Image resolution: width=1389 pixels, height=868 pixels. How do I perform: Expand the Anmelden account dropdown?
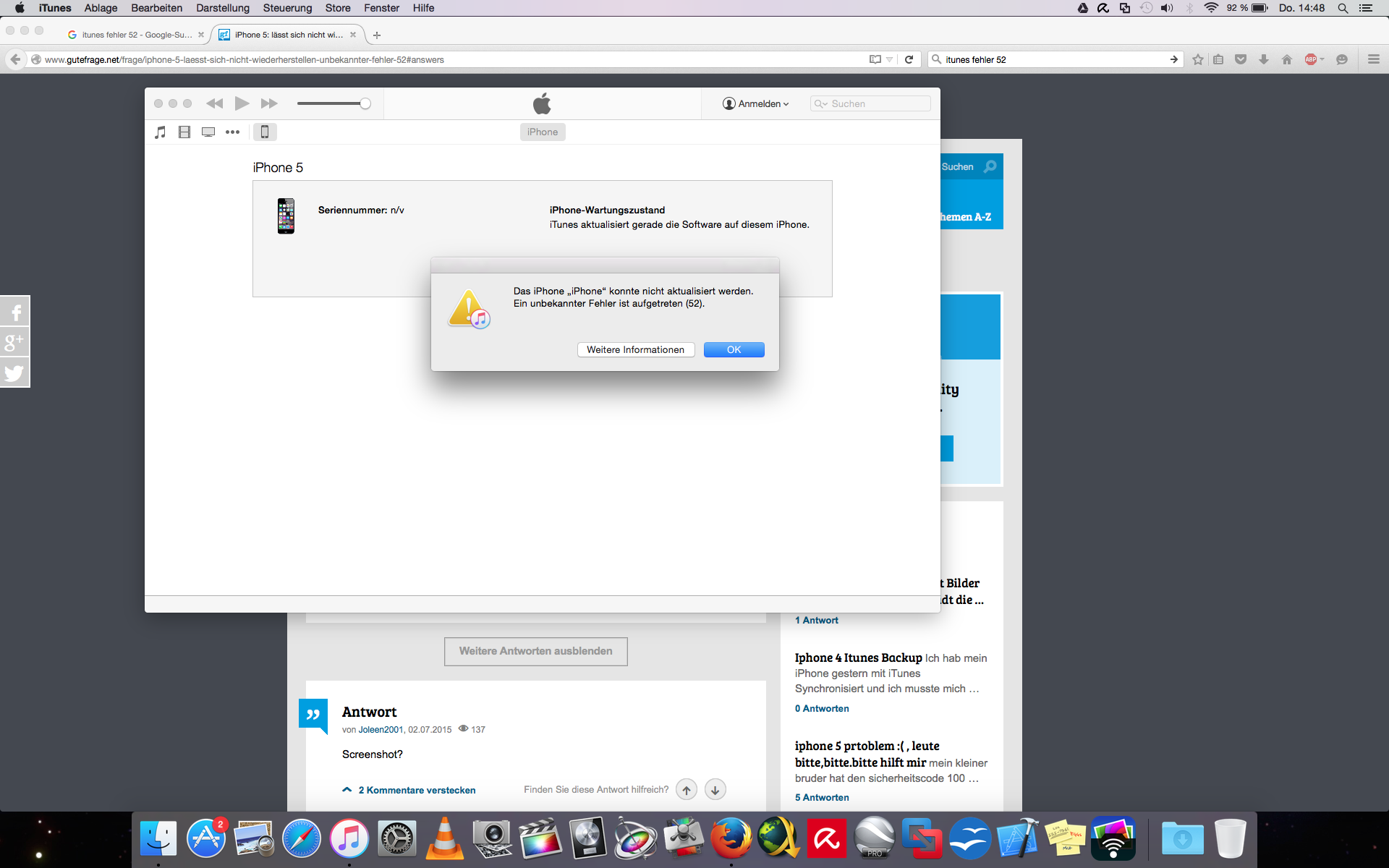756,104
